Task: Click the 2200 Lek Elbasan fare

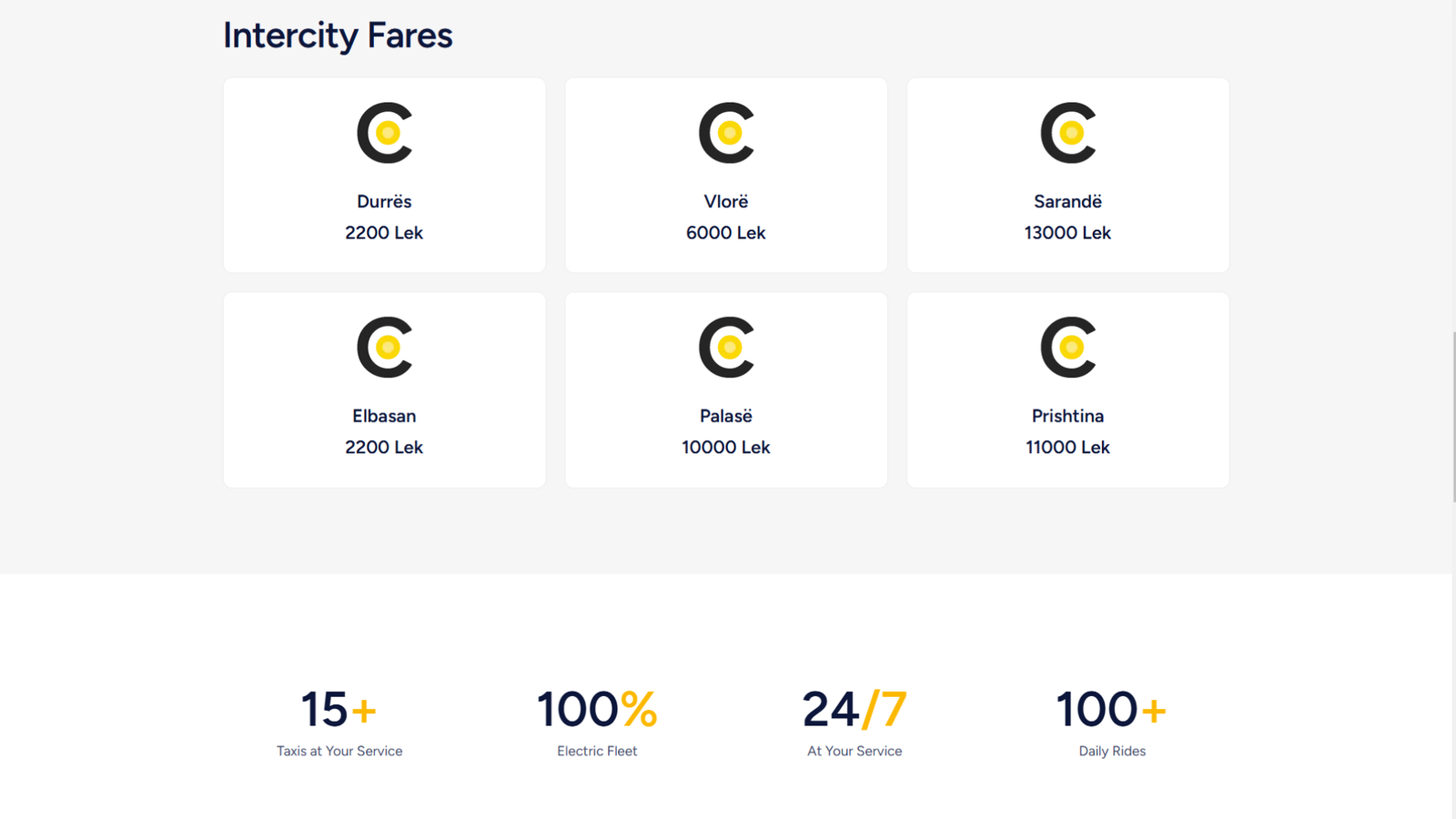Action: 384,447
